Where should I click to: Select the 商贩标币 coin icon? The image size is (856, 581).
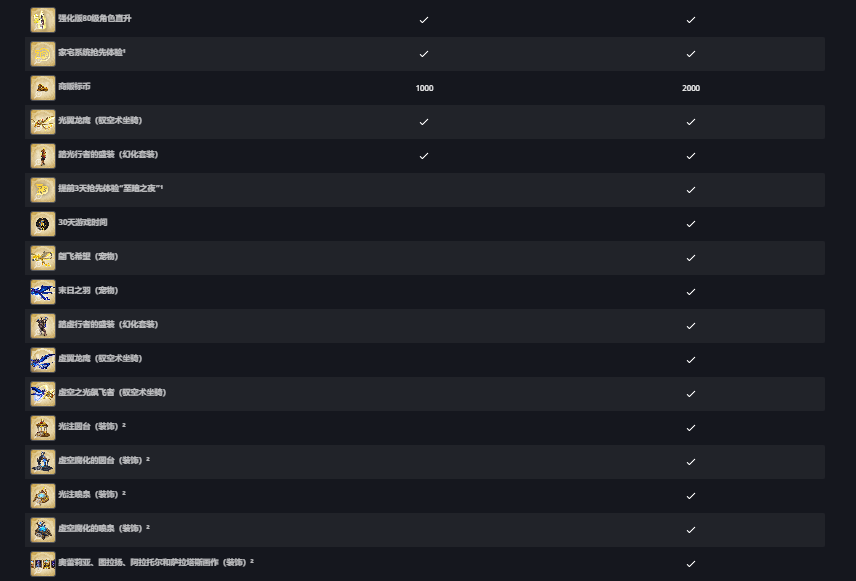(x=43, y=88)
